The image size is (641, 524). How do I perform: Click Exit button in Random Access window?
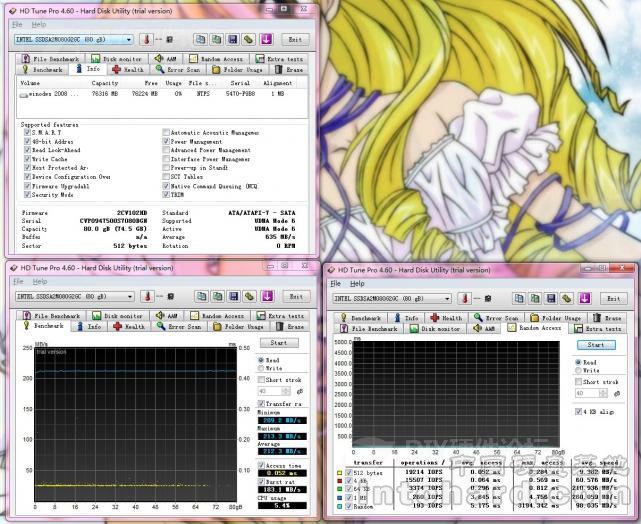tap(614, 299)
